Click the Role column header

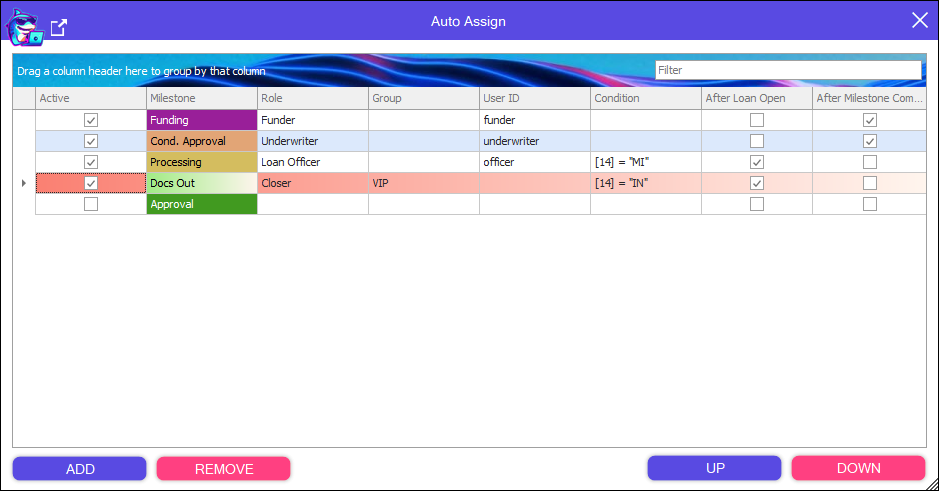[312, 98]
